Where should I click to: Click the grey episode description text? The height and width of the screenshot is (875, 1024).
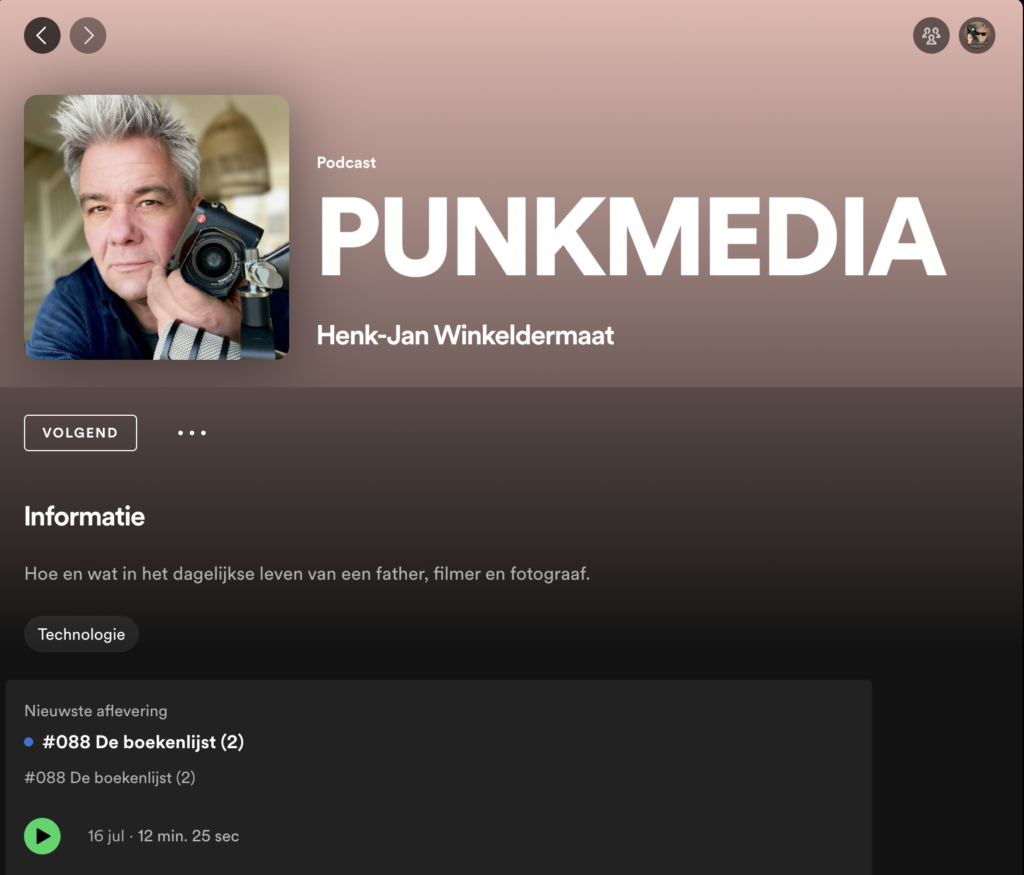[110, 778]
